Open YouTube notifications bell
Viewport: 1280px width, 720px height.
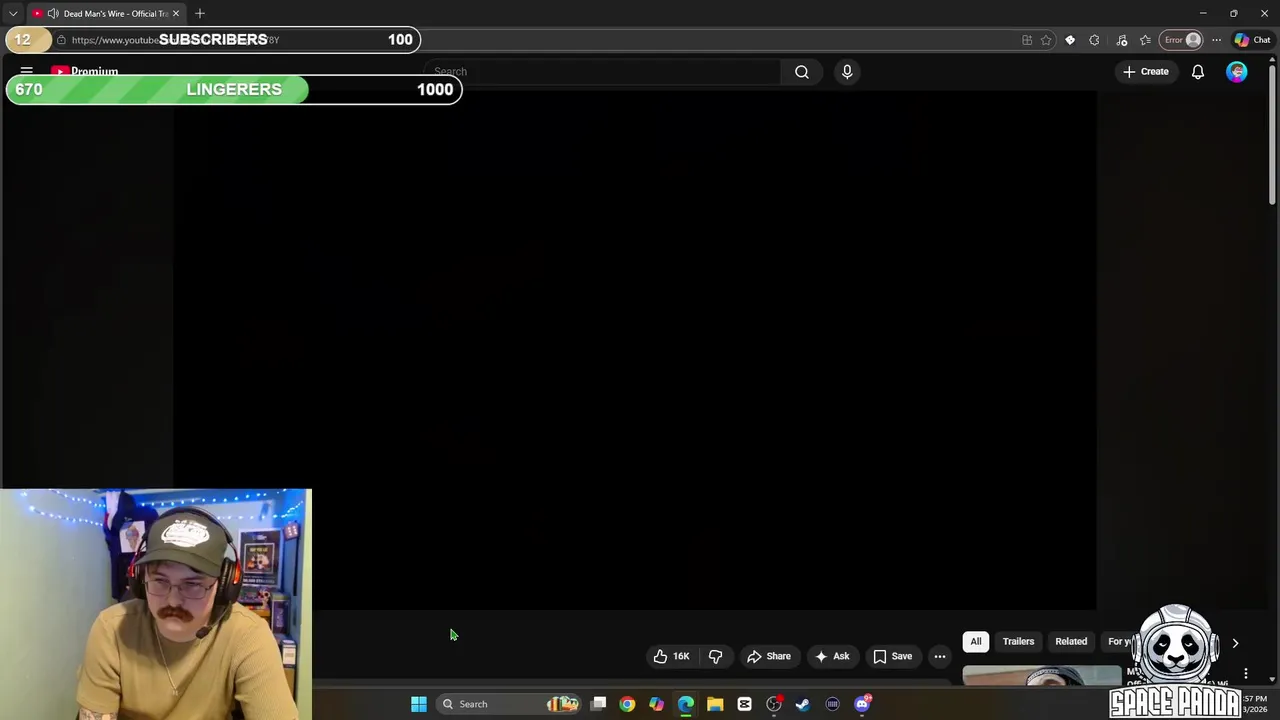coord(1198,72)
